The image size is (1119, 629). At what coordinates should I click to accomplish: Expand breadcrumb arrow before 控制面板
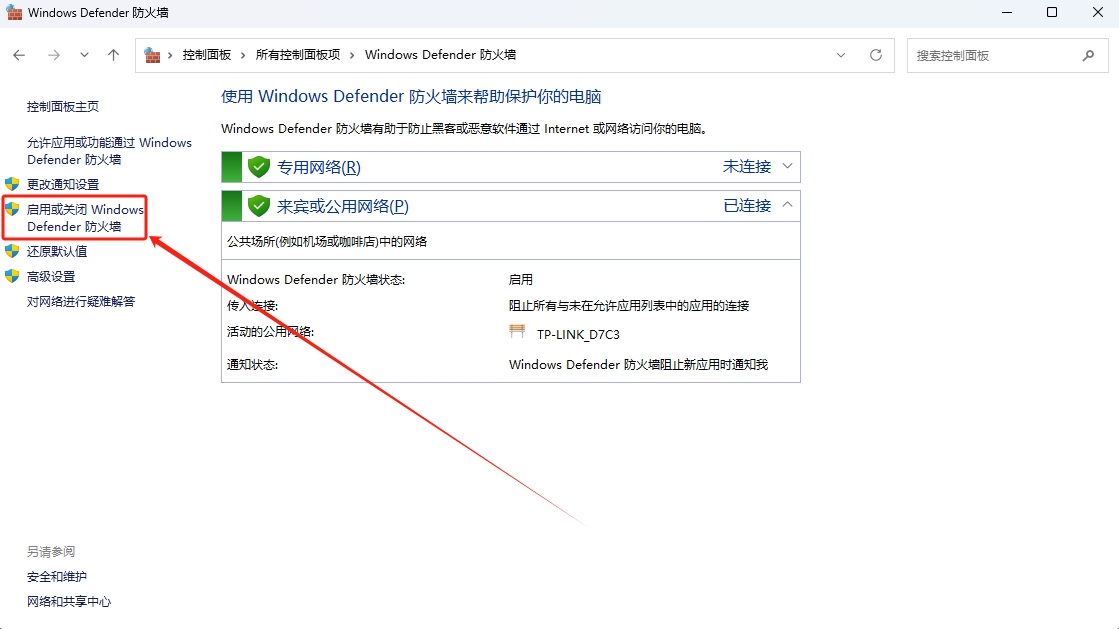[x=170, y=55]
